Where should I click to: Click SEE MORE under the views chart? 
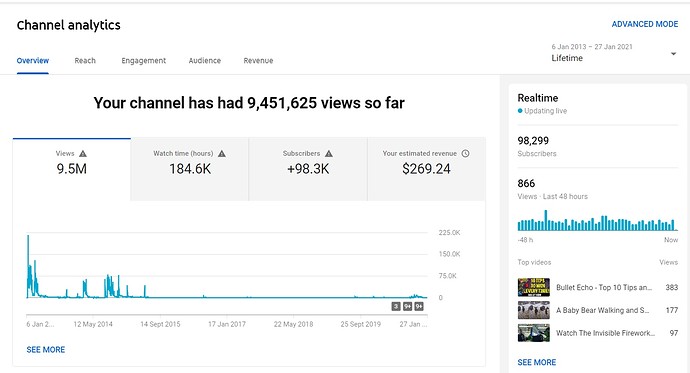pyautogui.click(x=46, y=350)
